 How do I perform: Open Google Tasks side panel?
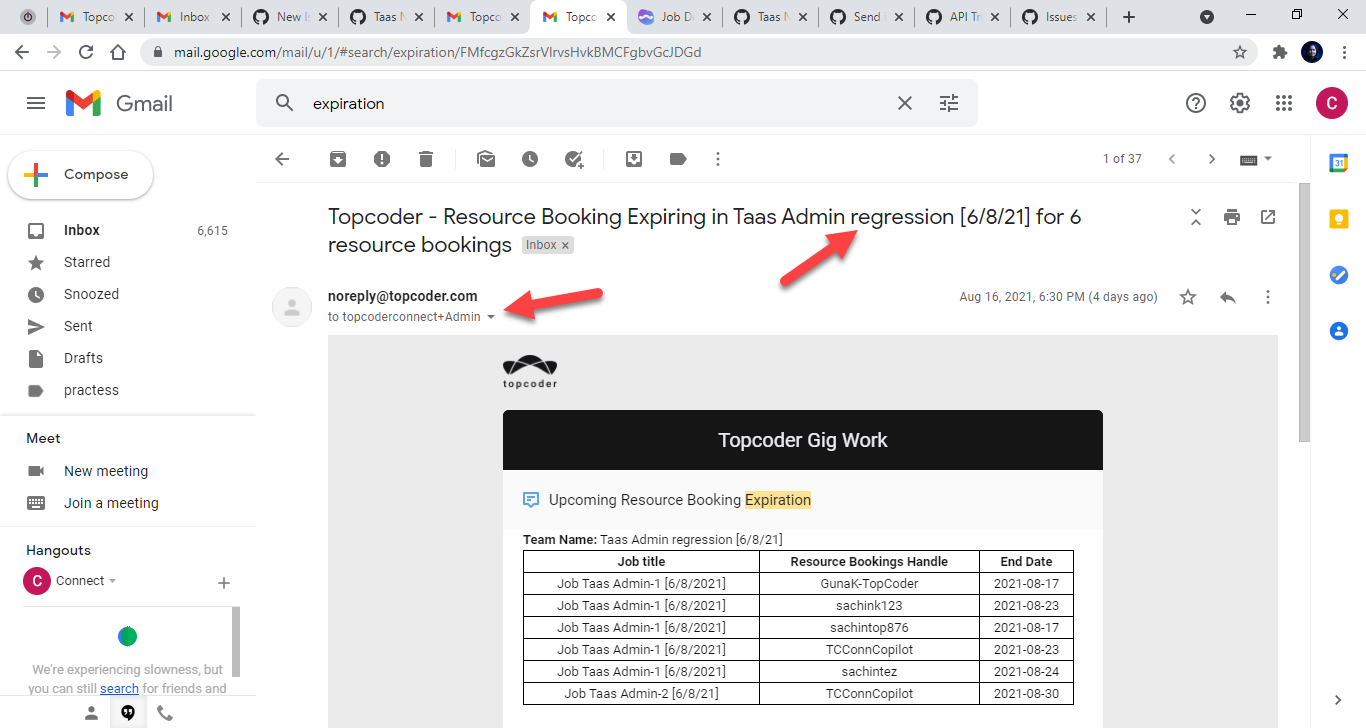tap(1339, 275)
